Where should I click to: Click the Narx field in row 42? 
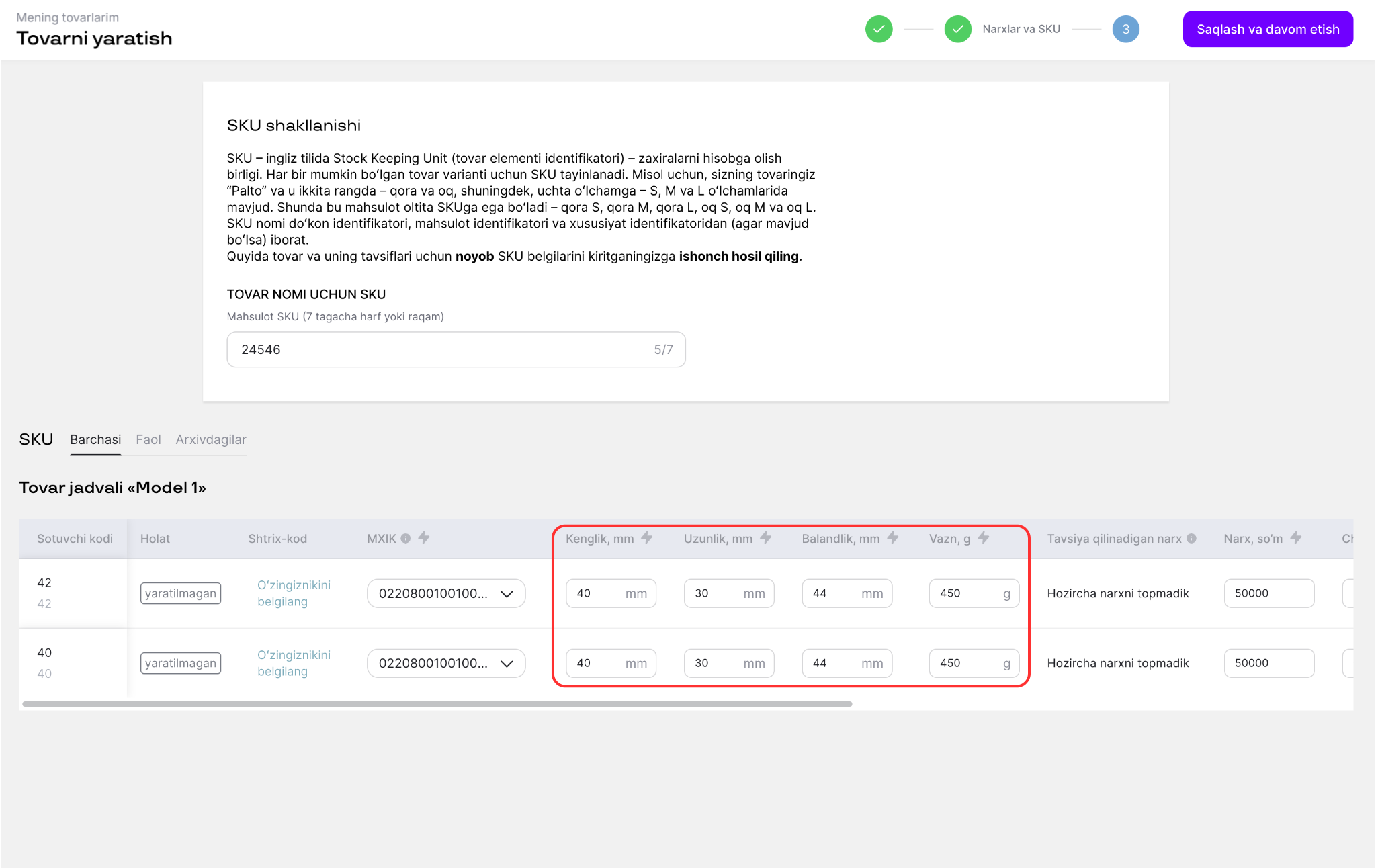1269,593
